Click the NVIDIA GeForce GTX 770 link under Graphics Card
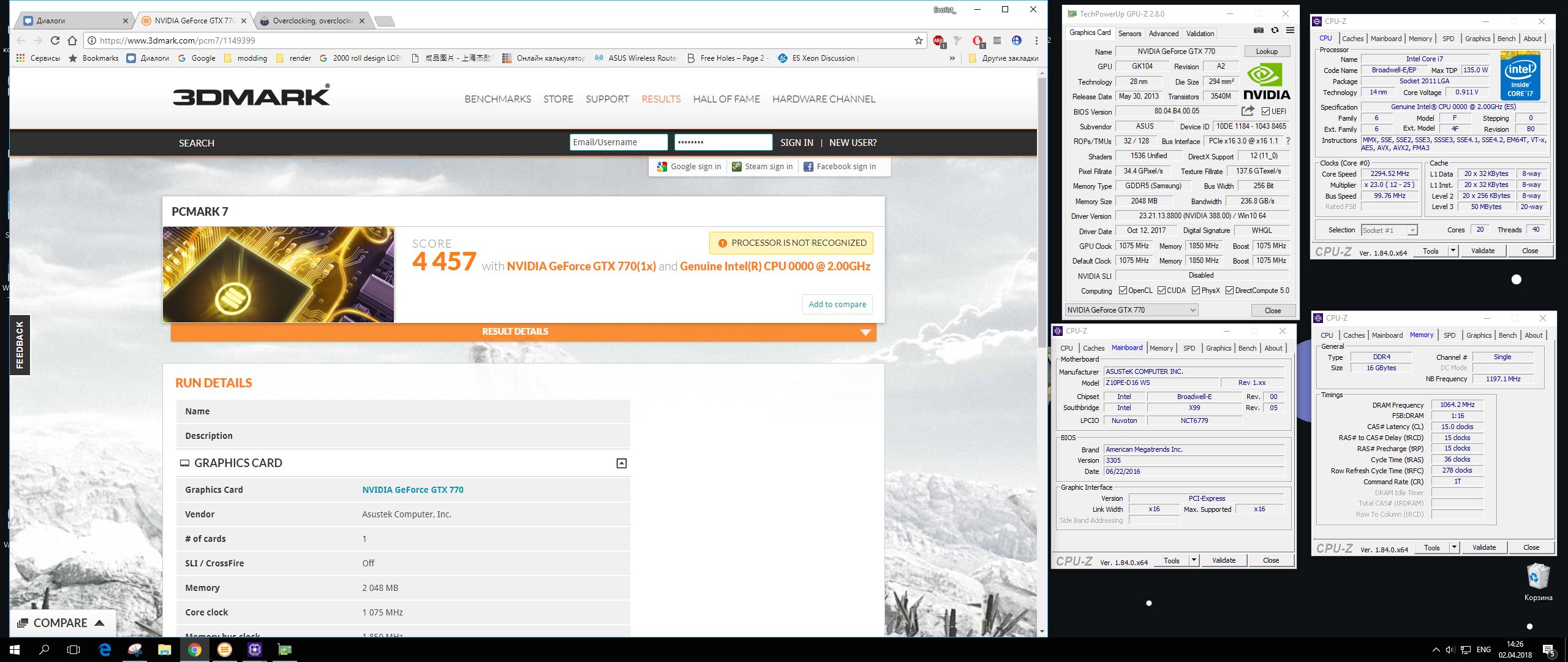Screen dimensions: 1568x662 pyautogui.click(x=413, y=490)
